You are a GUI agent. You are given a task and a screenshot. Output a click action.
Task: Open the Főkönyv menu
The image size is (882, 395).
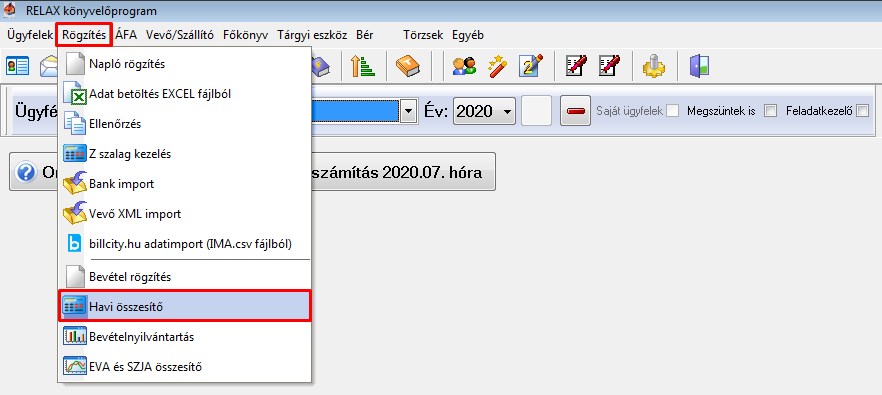pyautogui.click(x=245, y=35)
